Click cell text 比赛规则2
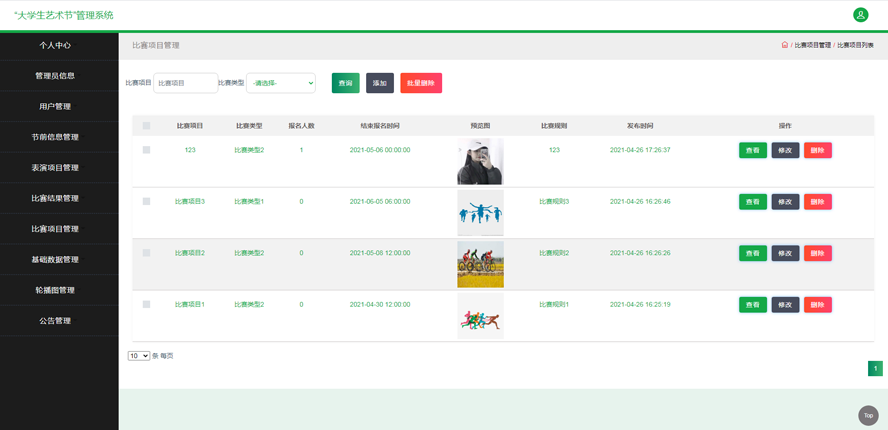 (x=554, y=253)
